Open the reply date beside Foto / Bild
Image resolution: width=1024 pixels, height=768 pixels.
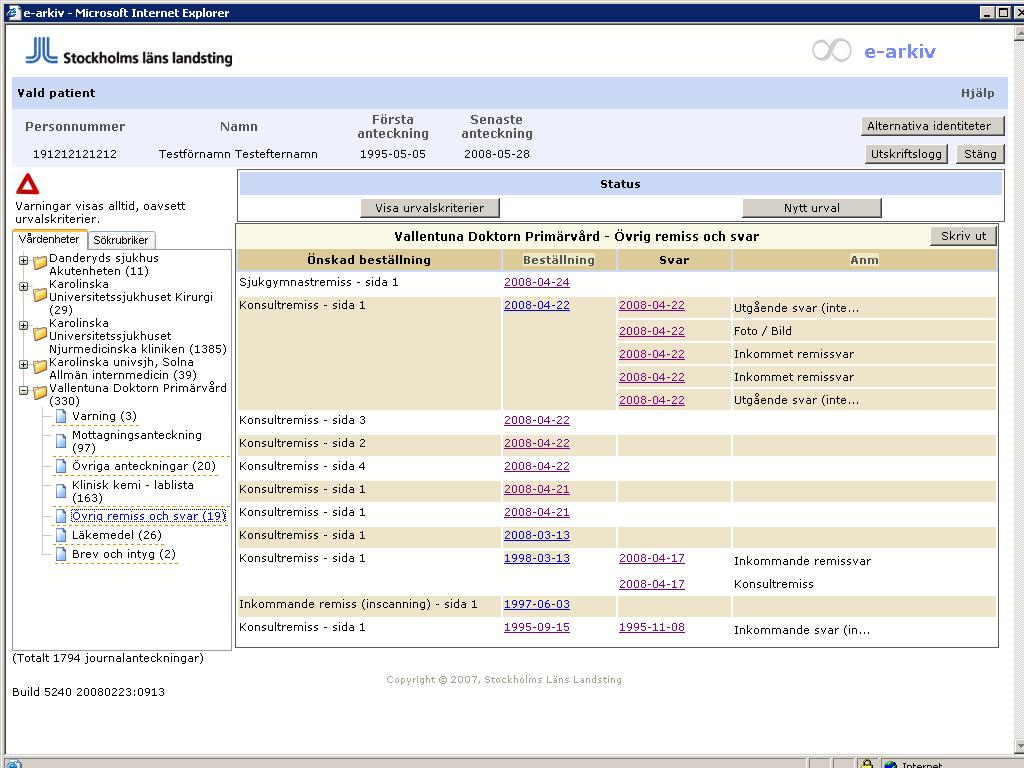[652, 331]
